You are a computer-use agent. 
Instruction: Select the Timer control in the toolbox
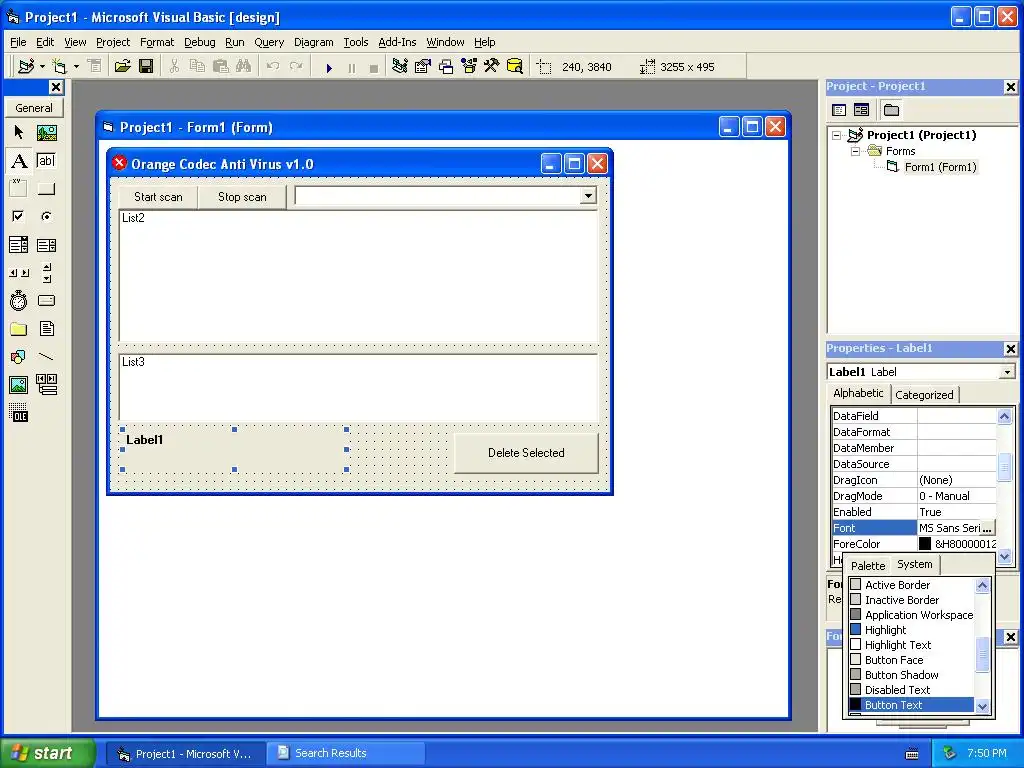click(x=19, y=301)
